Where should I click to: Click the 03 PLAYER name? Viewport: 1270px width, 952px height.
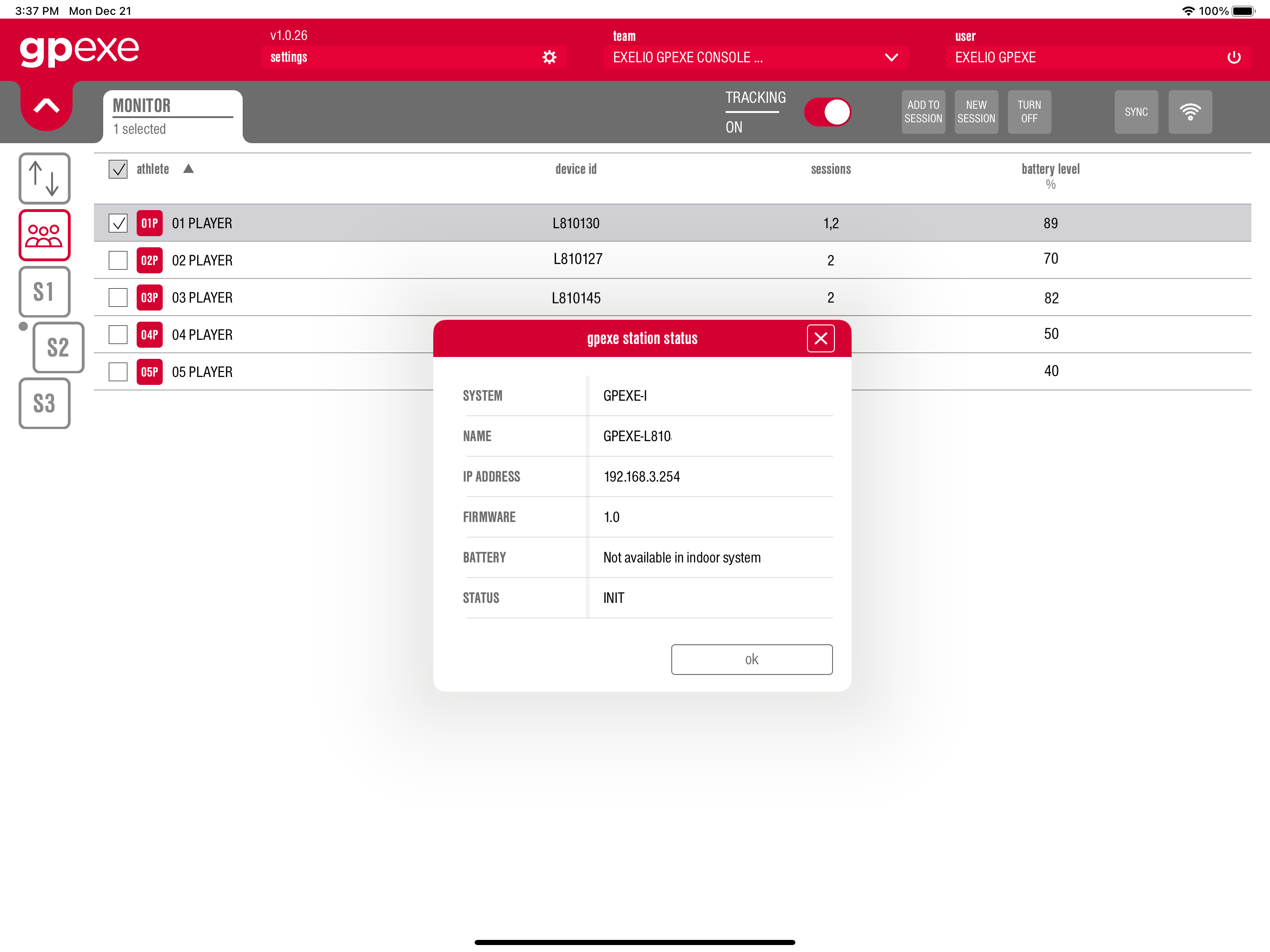(202, 297)
